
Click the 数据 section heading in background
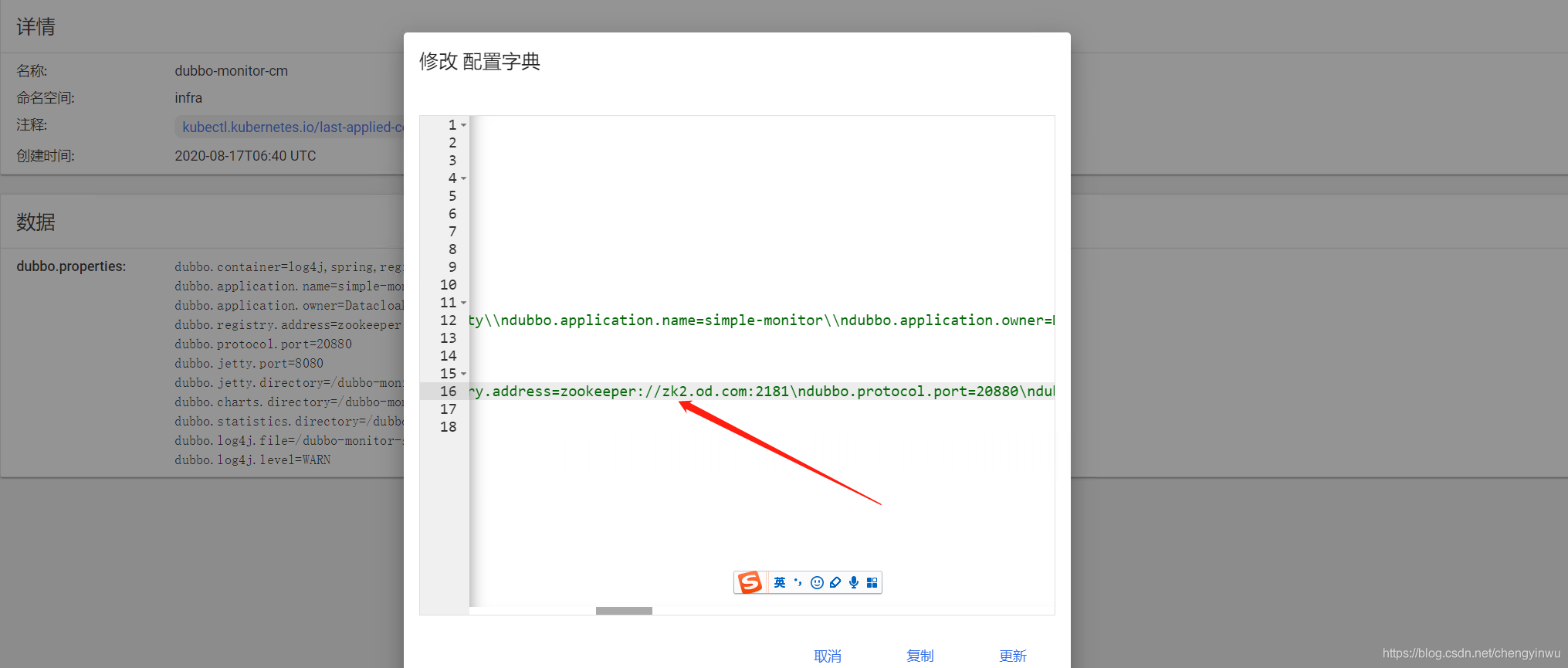point(36,222)
